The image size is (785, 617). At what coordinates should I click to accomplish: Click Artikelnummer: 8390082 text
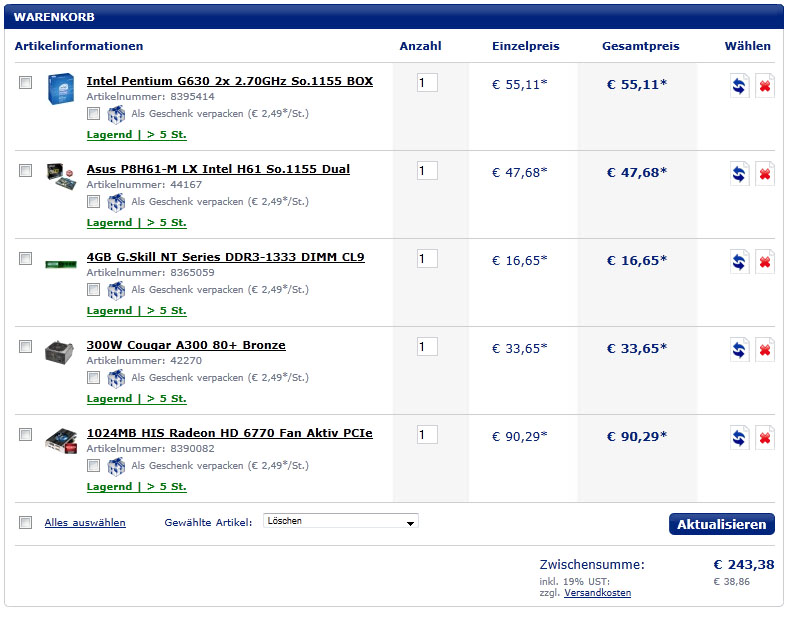coord(150,449)
